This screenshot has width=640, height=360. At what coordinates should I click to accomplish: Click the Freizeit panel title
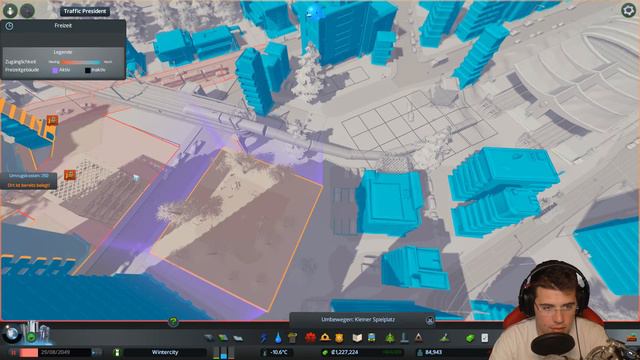[x=63, y=26]
